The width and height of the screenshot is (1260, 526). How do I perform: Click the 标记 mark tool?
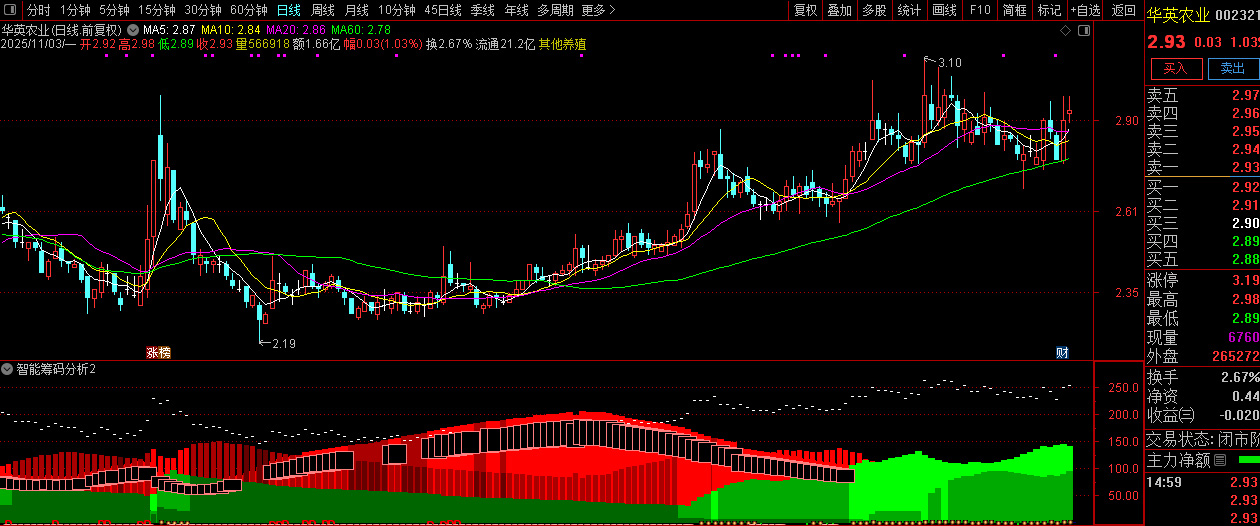(x=1049, y=10)
